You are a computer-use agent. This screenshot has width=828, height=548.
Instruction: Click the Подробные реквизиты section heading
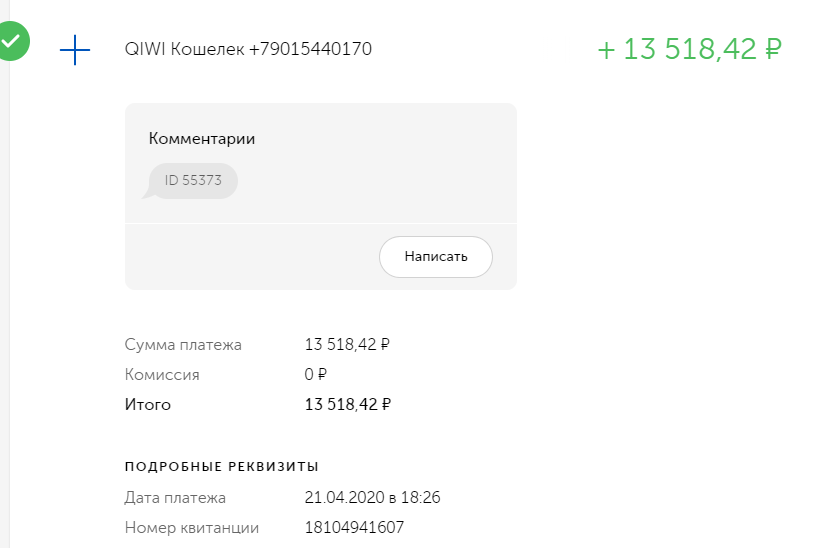point(222,466)
